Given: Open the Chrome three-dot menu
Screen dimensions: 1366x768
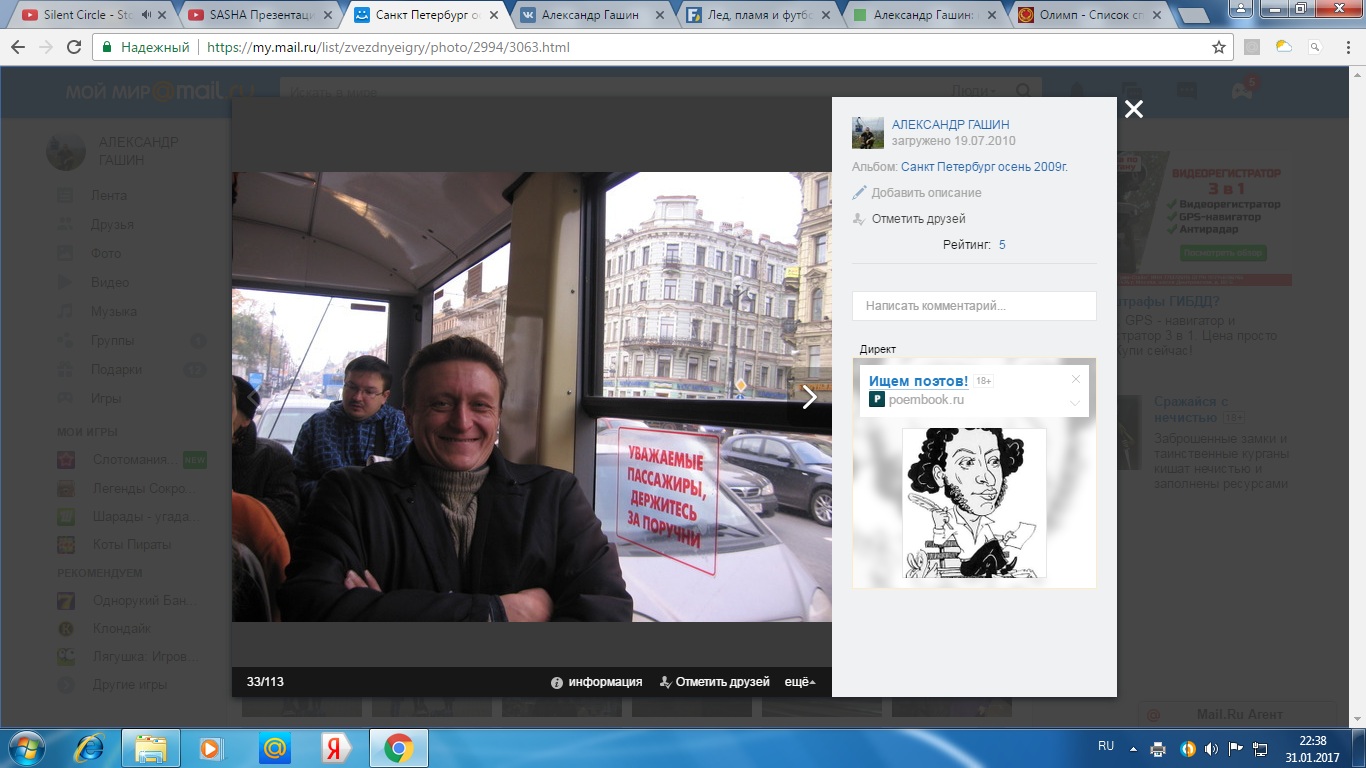Looking at the screenshot, I should click(1346, 47).
